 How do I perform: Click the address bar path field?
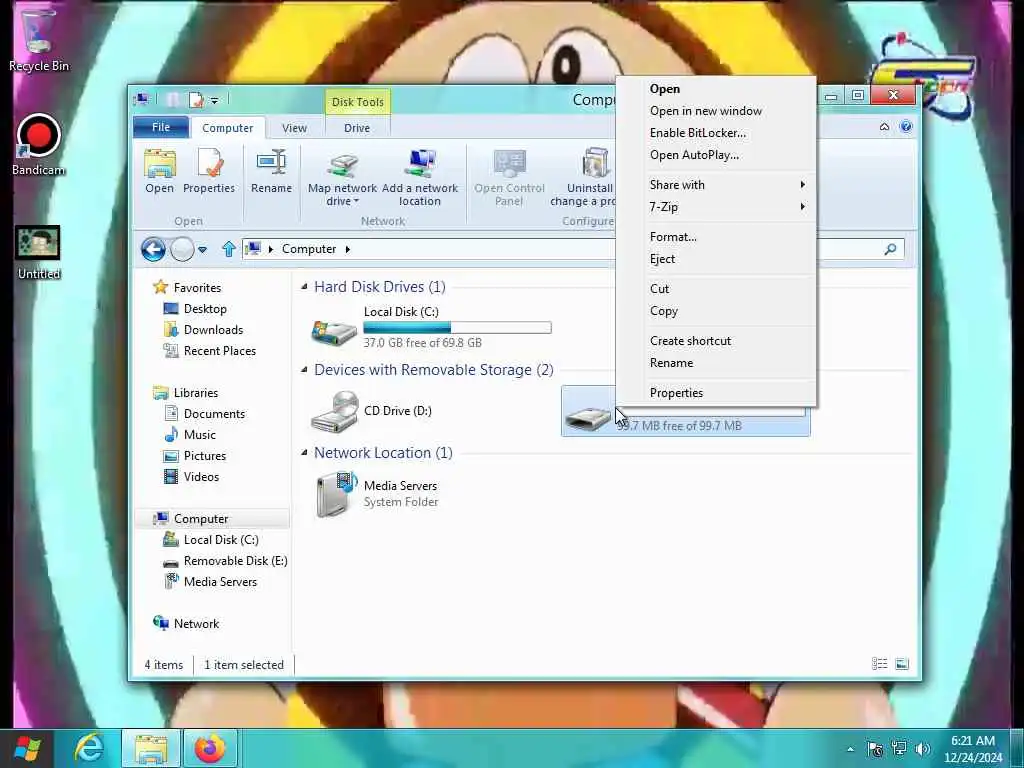[x=431, y=249]
